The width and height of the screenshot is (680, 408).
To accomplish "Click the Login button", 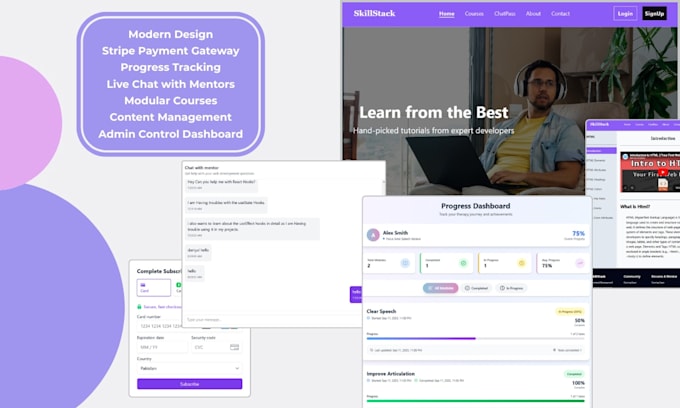I will pyautogui.click(x=625, y=13).
